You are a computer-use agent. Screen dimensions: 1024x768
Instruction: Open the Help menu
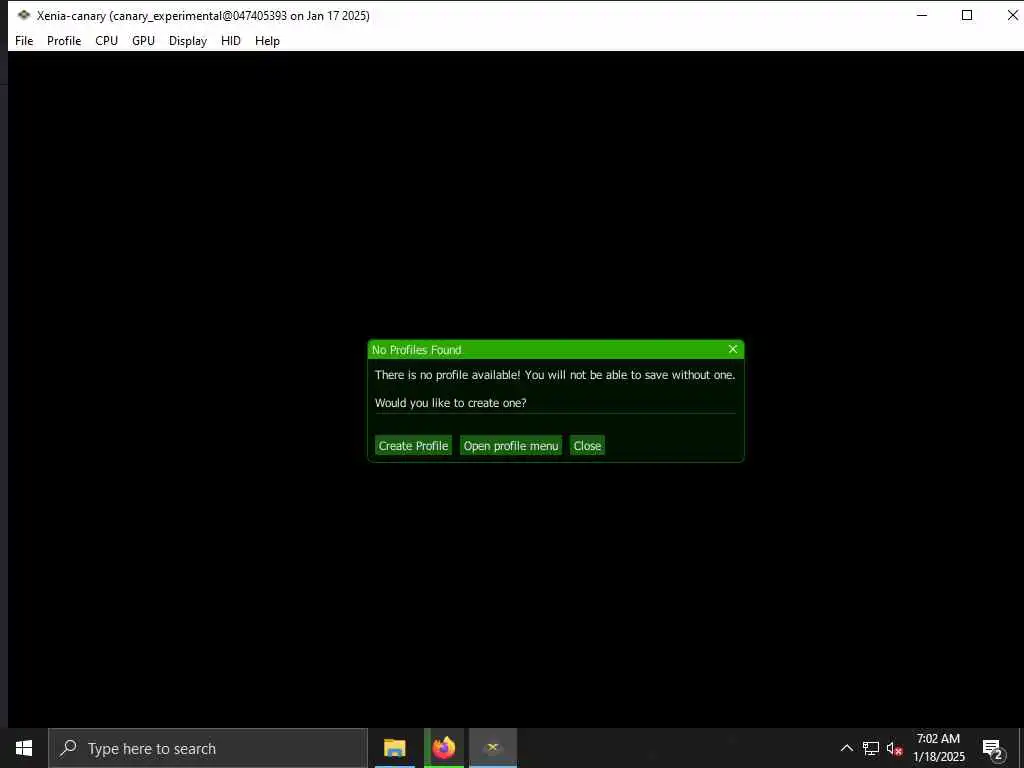267,40
